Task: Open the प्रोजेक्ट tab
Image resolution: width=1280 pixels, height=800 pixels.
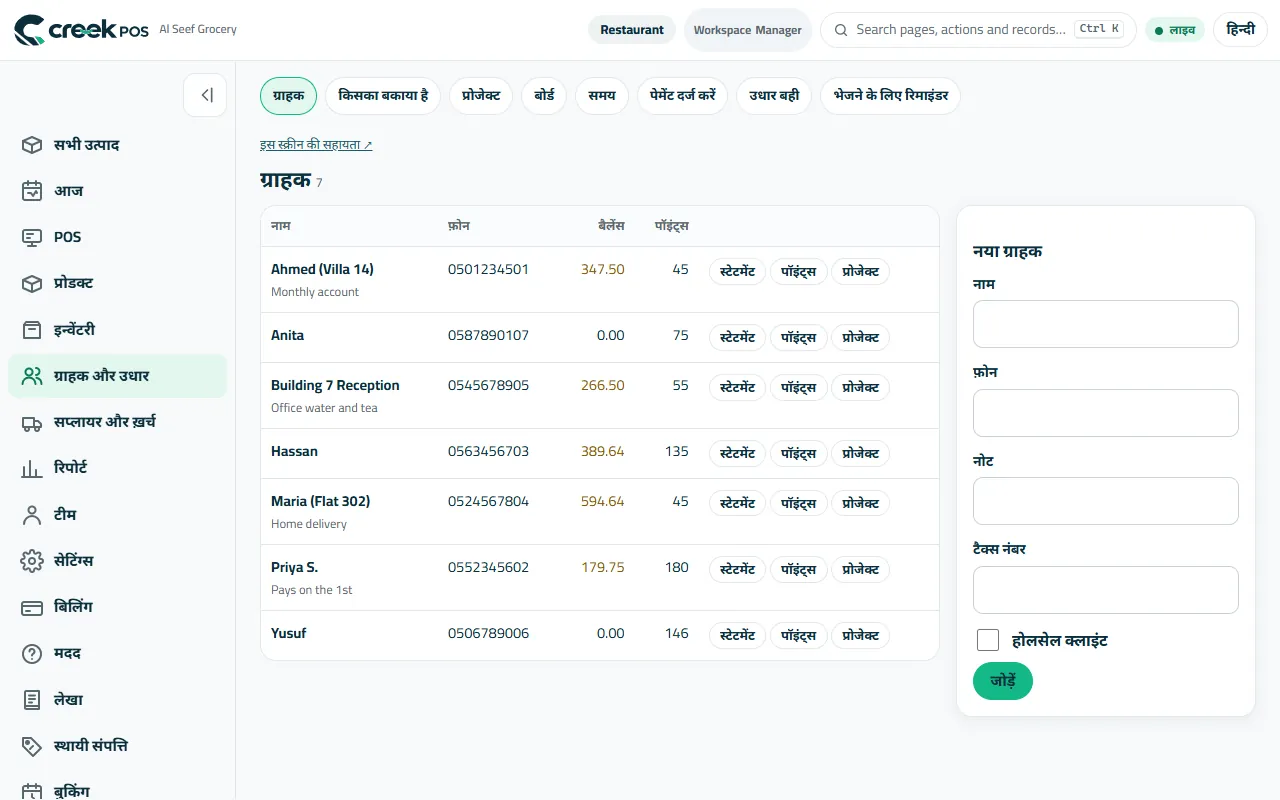Action: click(481, 96)
